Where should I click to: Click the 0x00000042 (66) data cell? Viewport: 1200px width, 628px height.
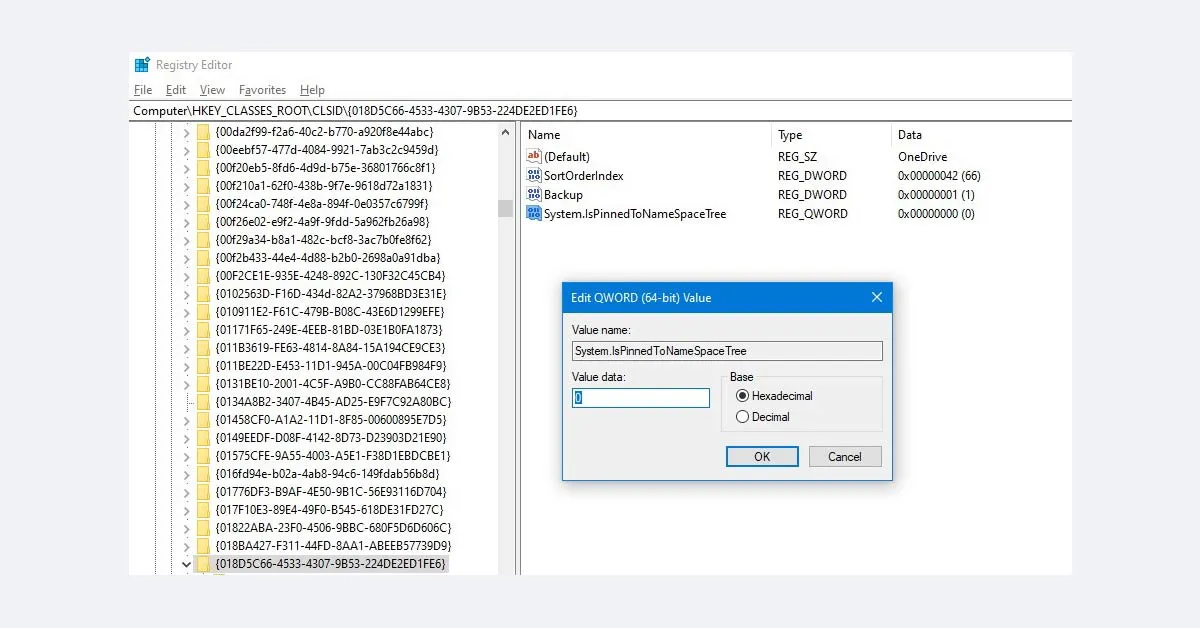coord(938,176)
